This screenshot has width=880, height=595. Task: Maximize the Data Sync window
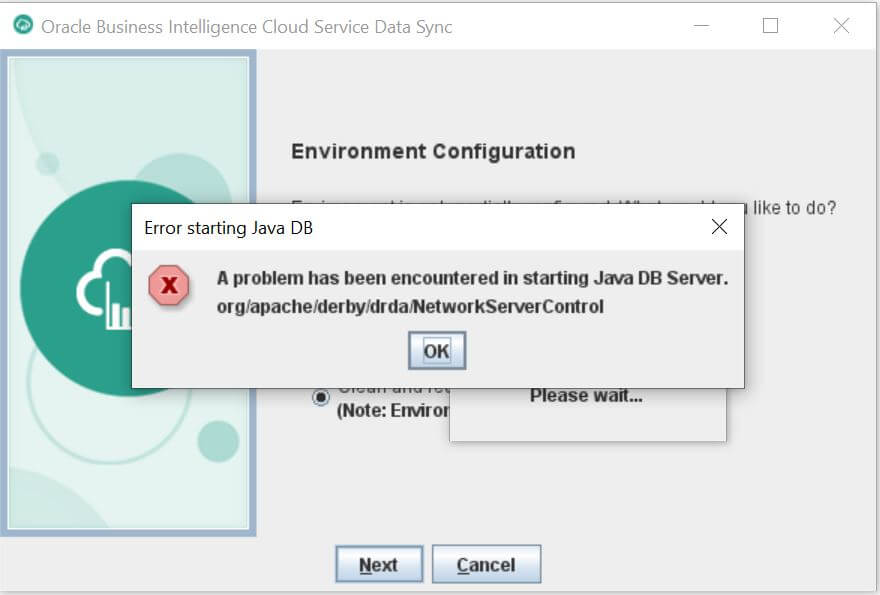pos(770,26)
